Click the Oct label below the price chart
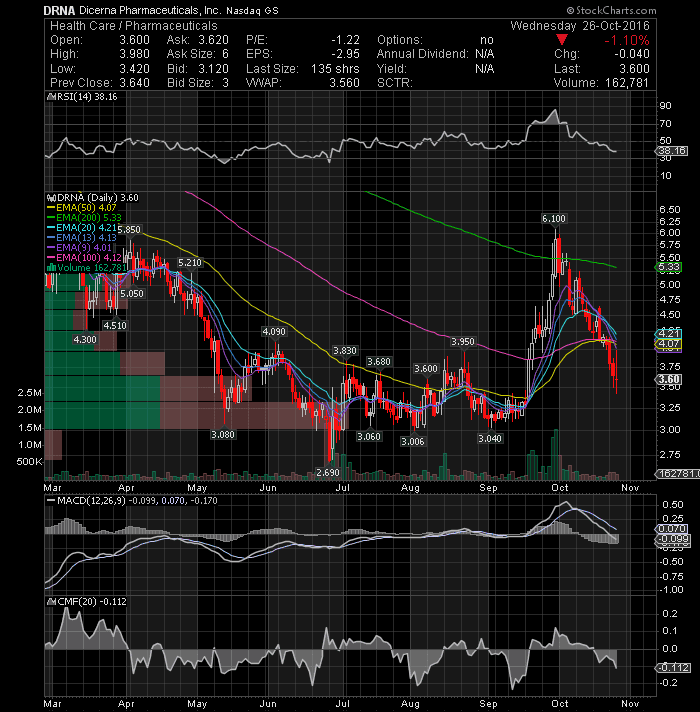This screenshot has height=712, width=700. pyautogui.click(x=560, y=488)
